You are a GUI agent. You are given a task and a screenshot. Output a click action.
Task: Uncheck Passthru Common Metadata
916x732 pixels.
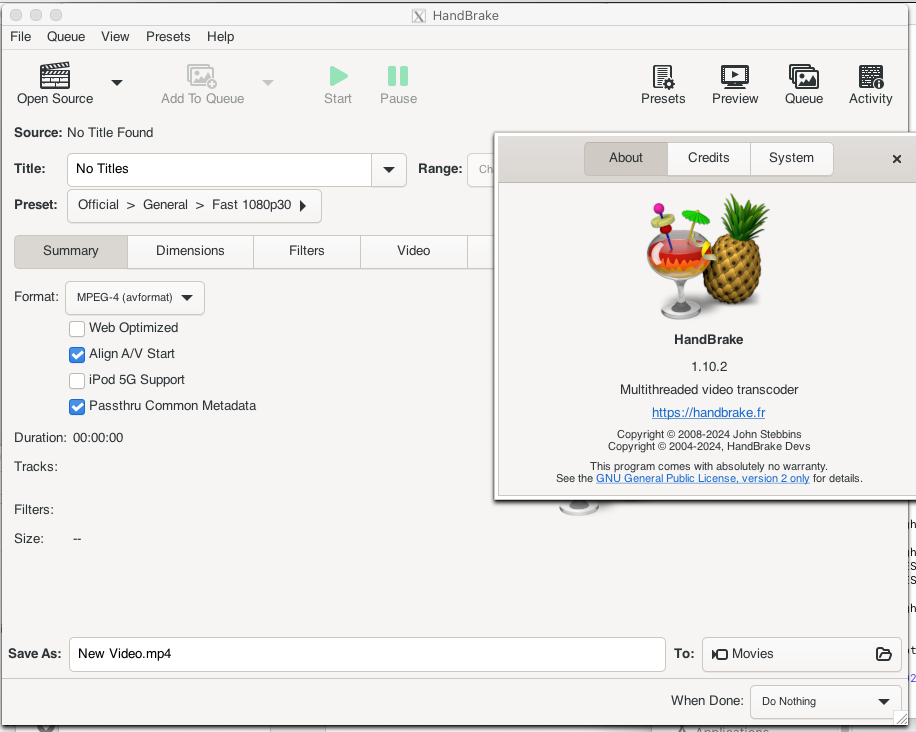[77, 407]
